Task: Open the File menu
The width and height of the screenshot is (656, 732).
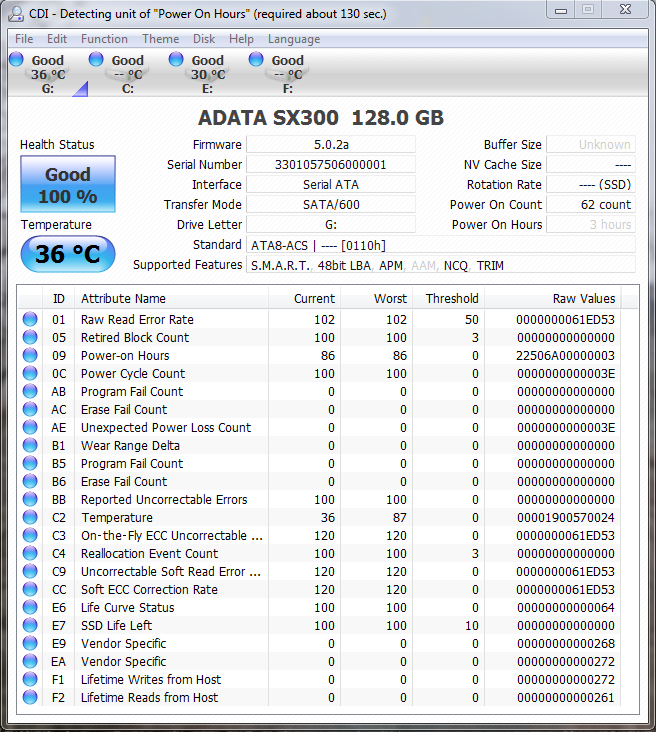Action: [24, 39]
